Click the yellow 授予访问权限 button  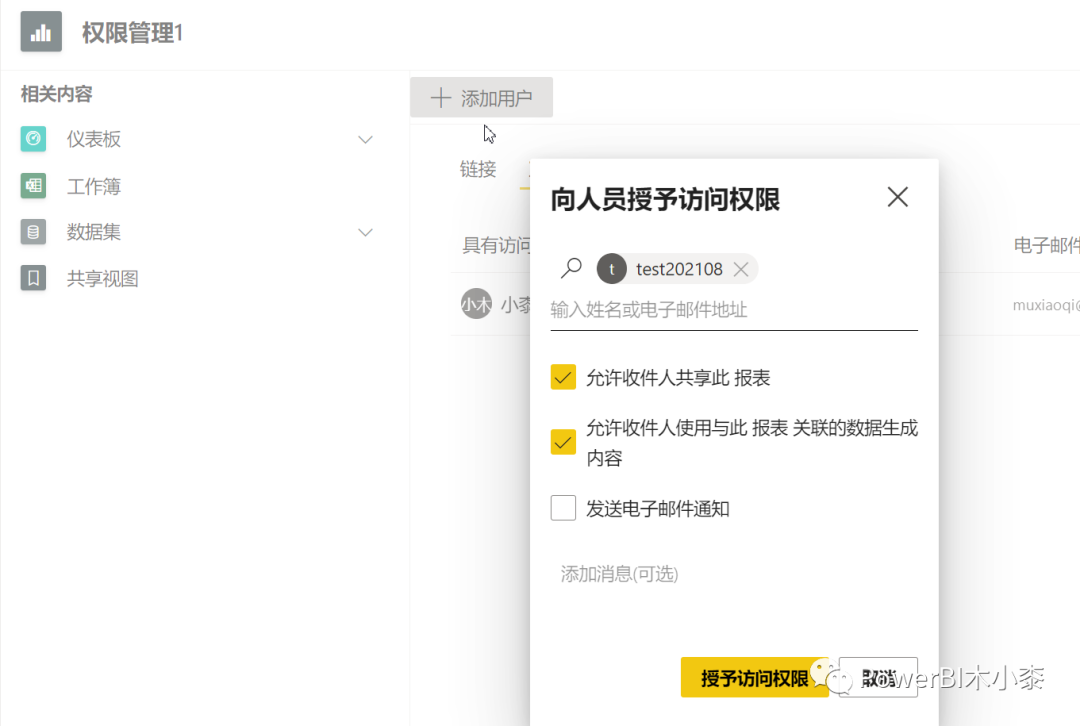754,678
